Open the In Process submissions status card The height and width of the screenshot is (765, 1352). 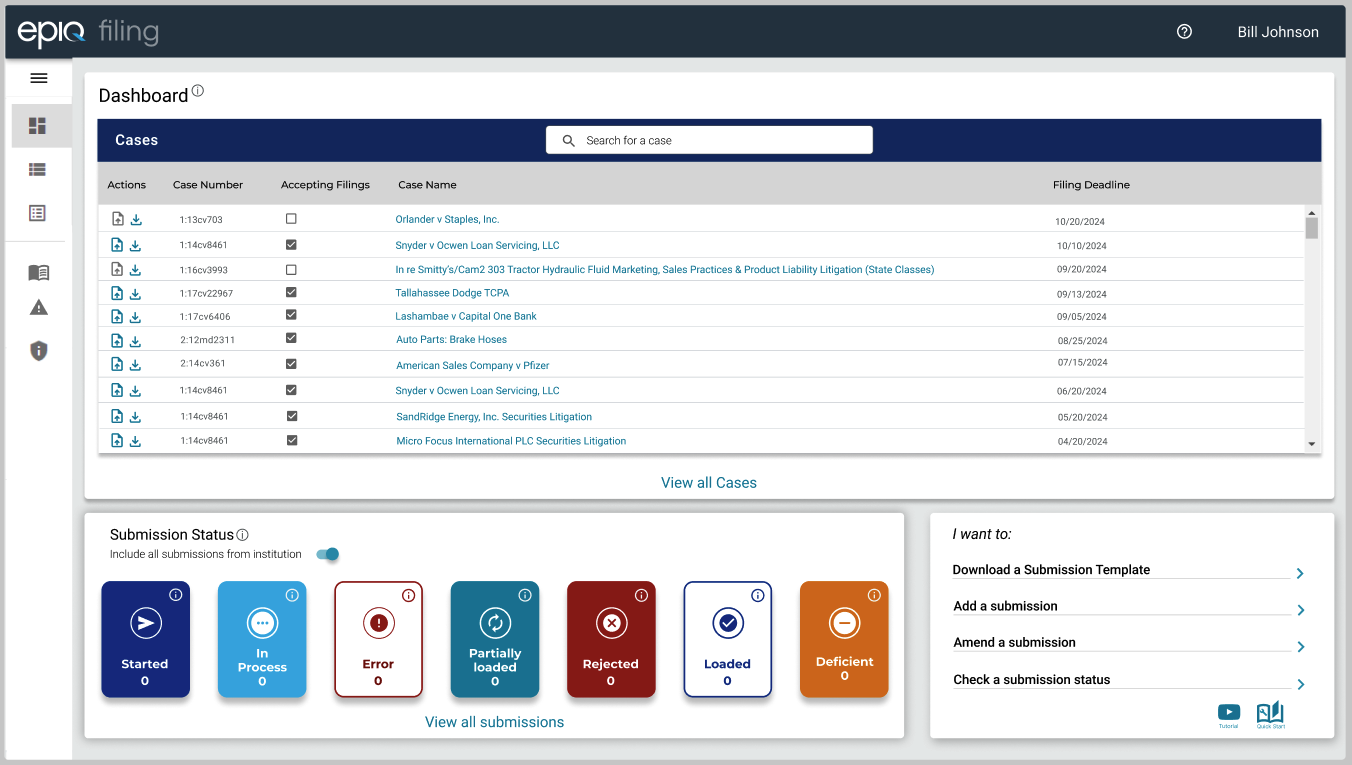coord(262,639)
